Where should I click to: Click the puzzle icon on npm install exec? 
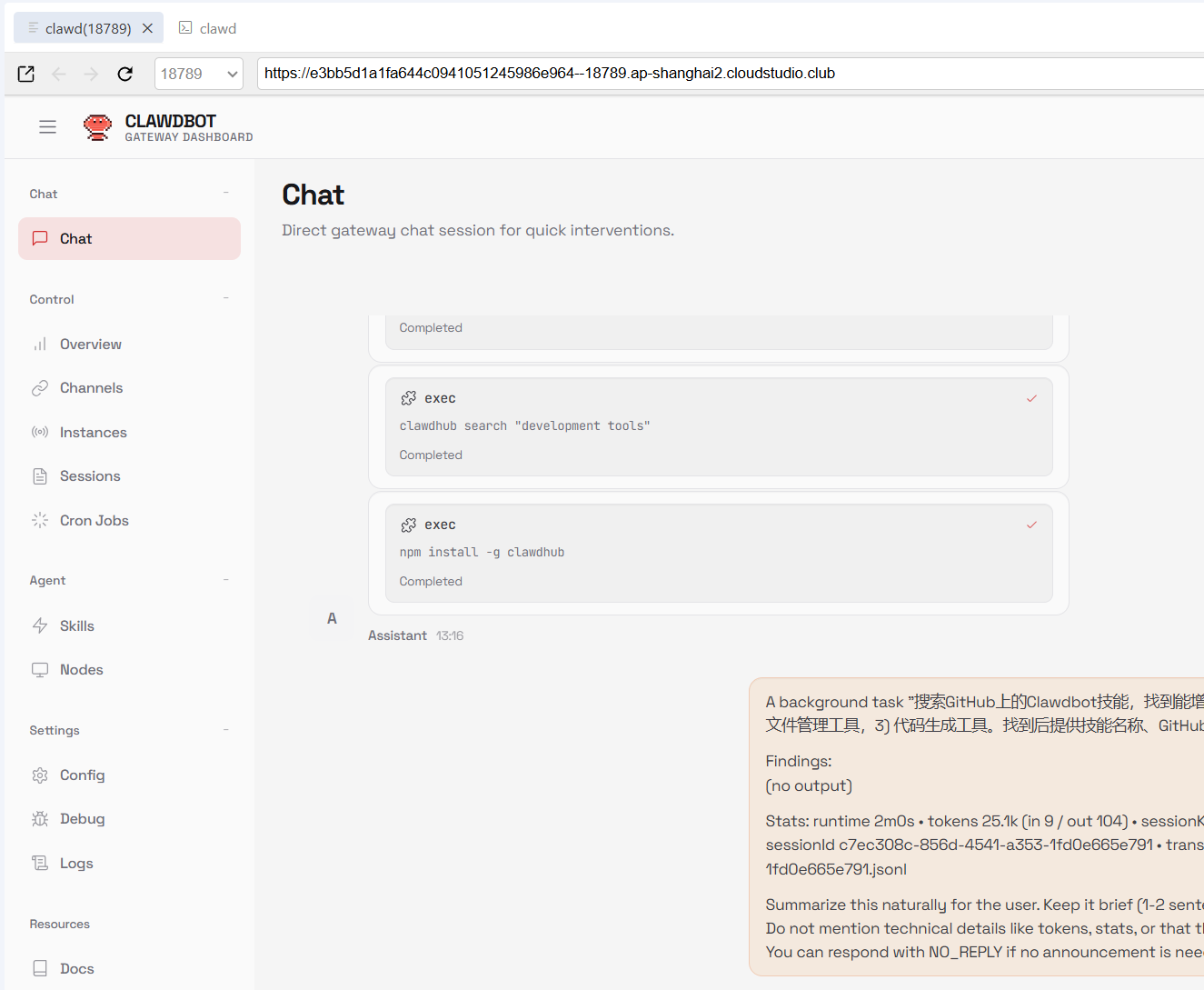click(x=409, y=525)
